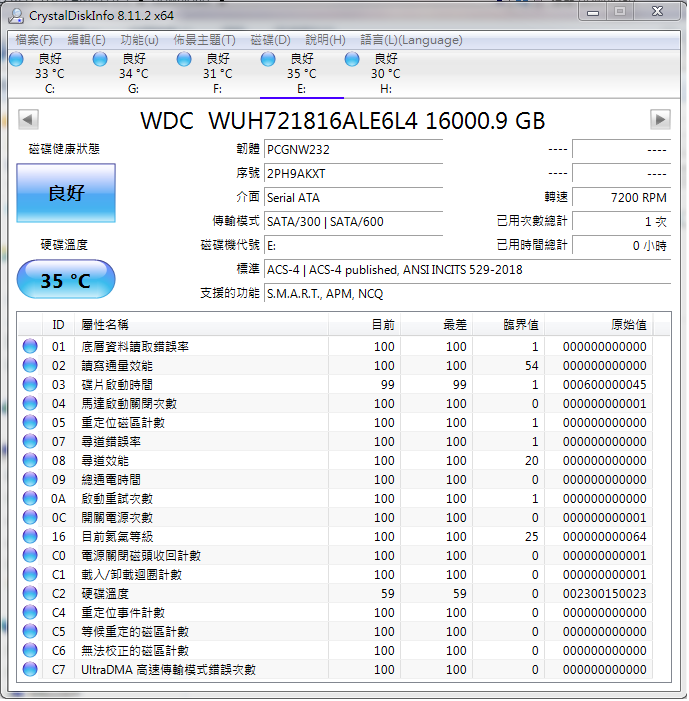Maximize the CrystalDiskInfo window
Image resolution: width=689 pixels, height=701 pixels.
[620, 12]
